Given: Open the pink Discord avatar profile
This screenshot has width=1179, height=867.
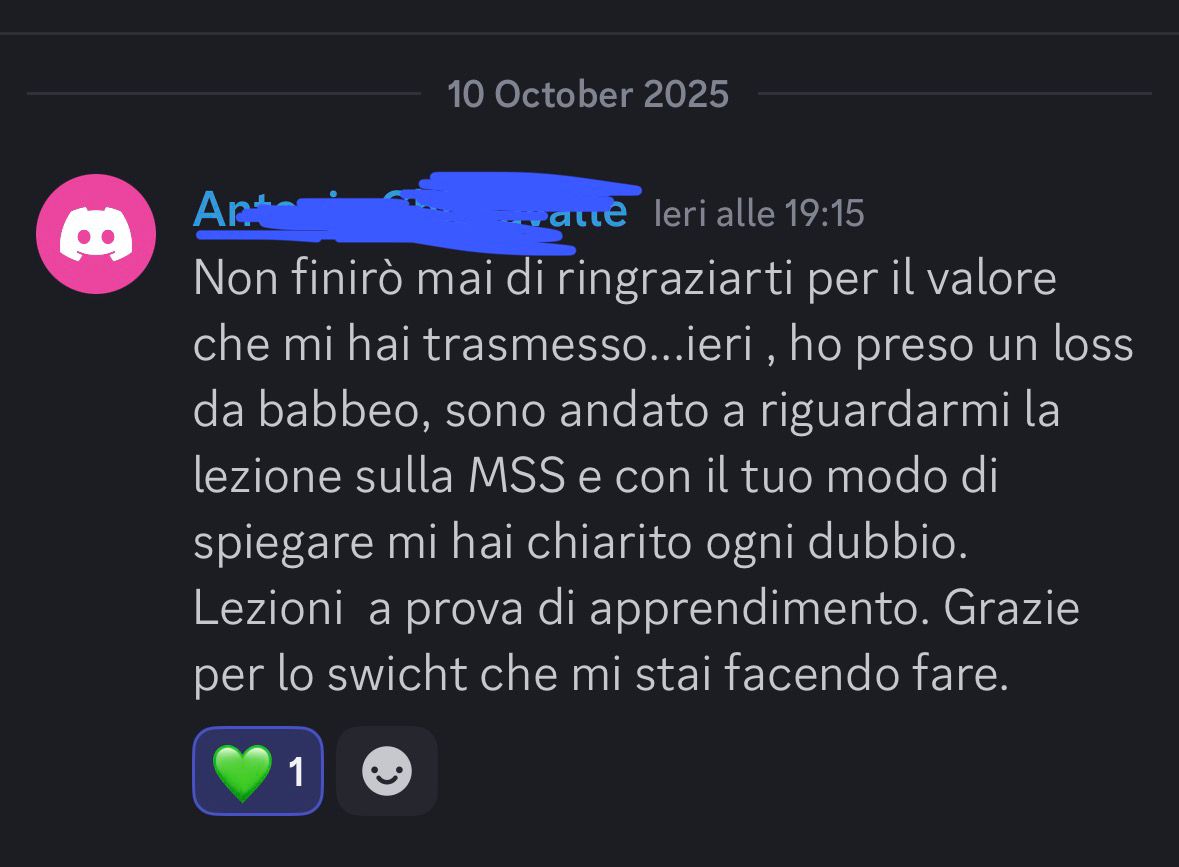Looking at the screenshot, I should click(x=96, y=234).
